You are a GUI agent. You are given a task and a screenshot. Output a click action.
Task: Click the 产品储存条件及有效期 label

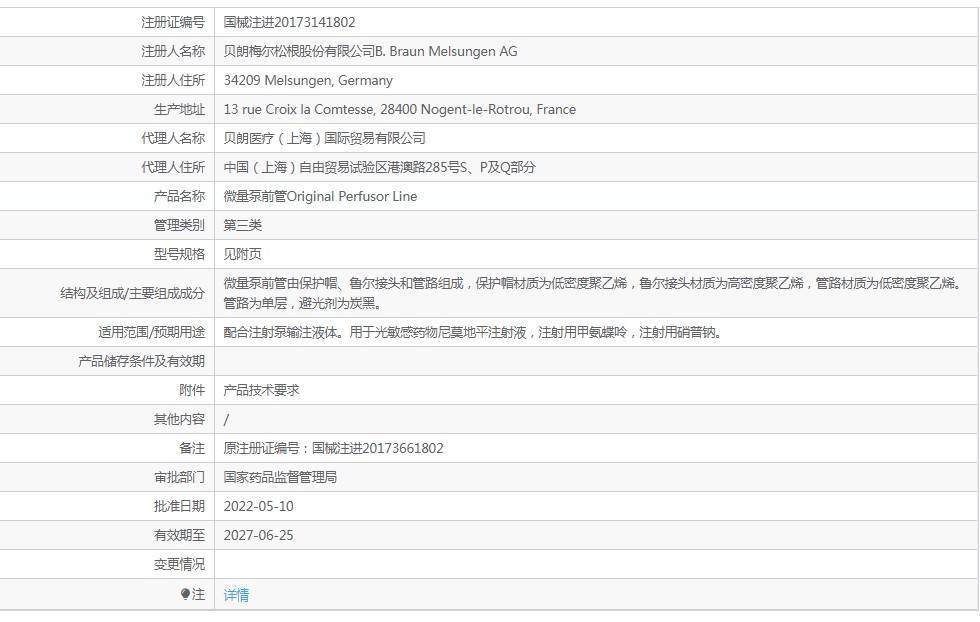click(141, 361)
